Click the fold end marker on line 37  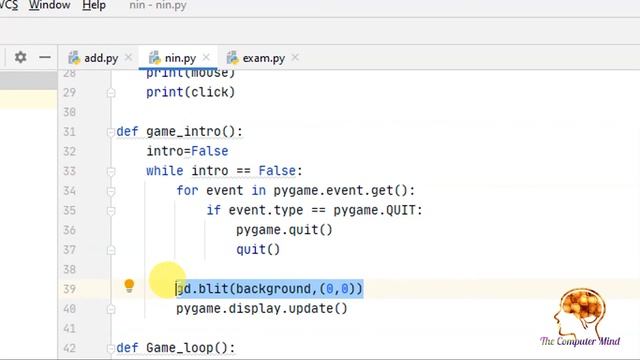tap(111, 250)
